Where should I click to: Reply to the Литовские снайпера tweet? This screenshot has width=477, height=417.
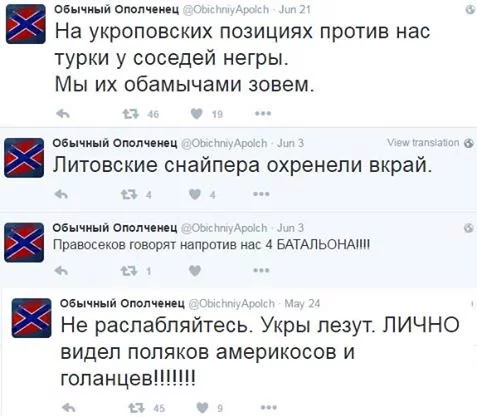click(x=61, y=194)
